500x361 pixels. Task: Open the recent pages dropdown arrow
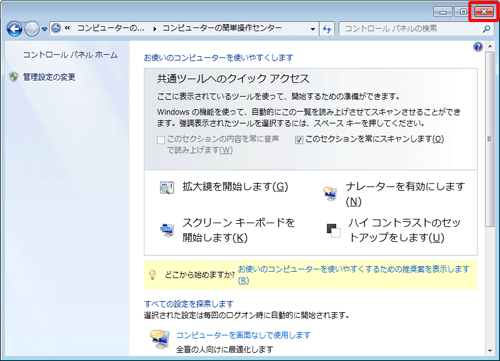(x=44, y=29)
